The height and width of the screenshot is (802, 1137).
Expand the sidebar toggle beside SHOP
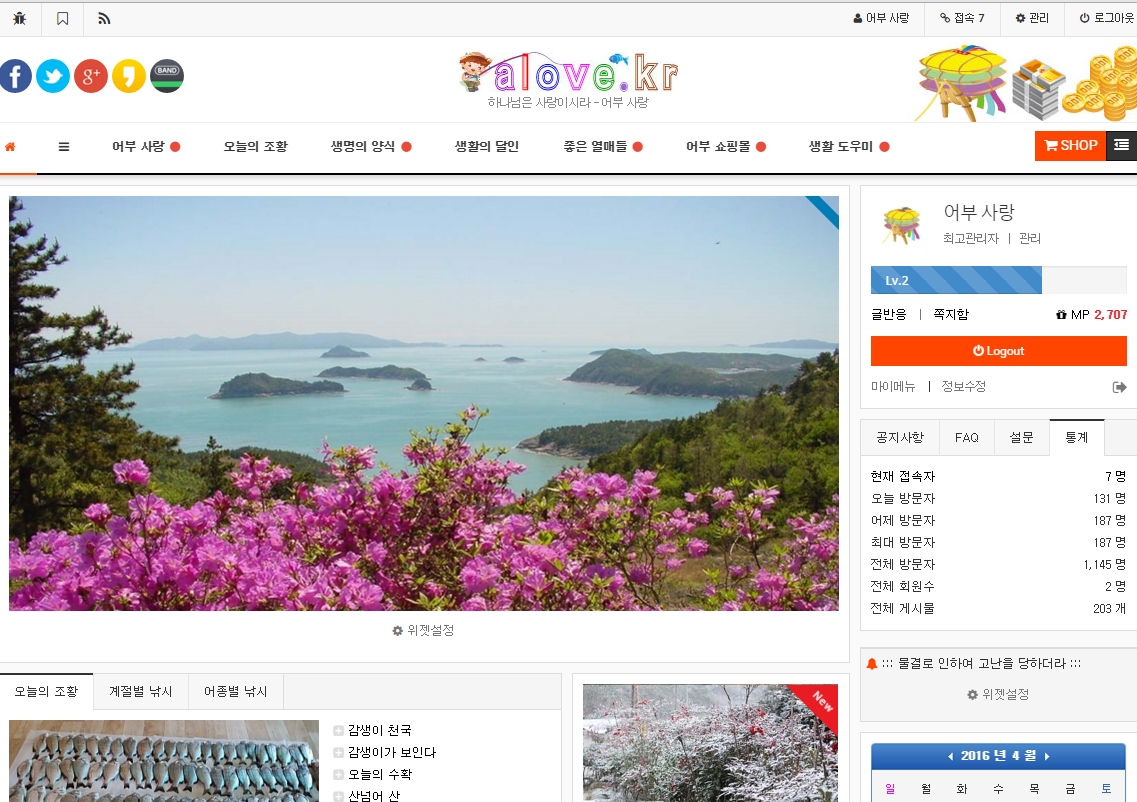pyautogui.click(x=1121, y=145)
